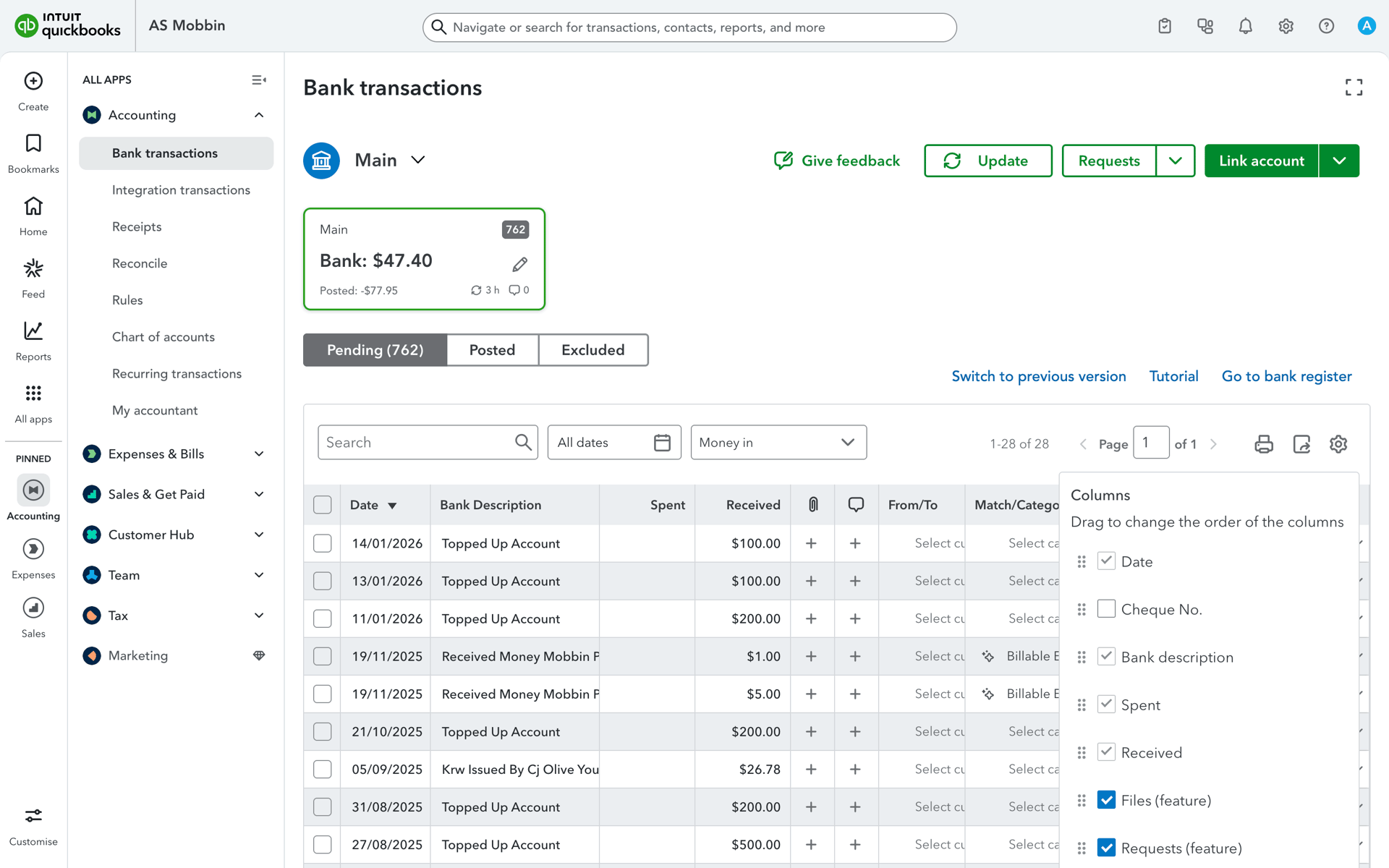
Task: Expand the Team section
Action: 259,575
